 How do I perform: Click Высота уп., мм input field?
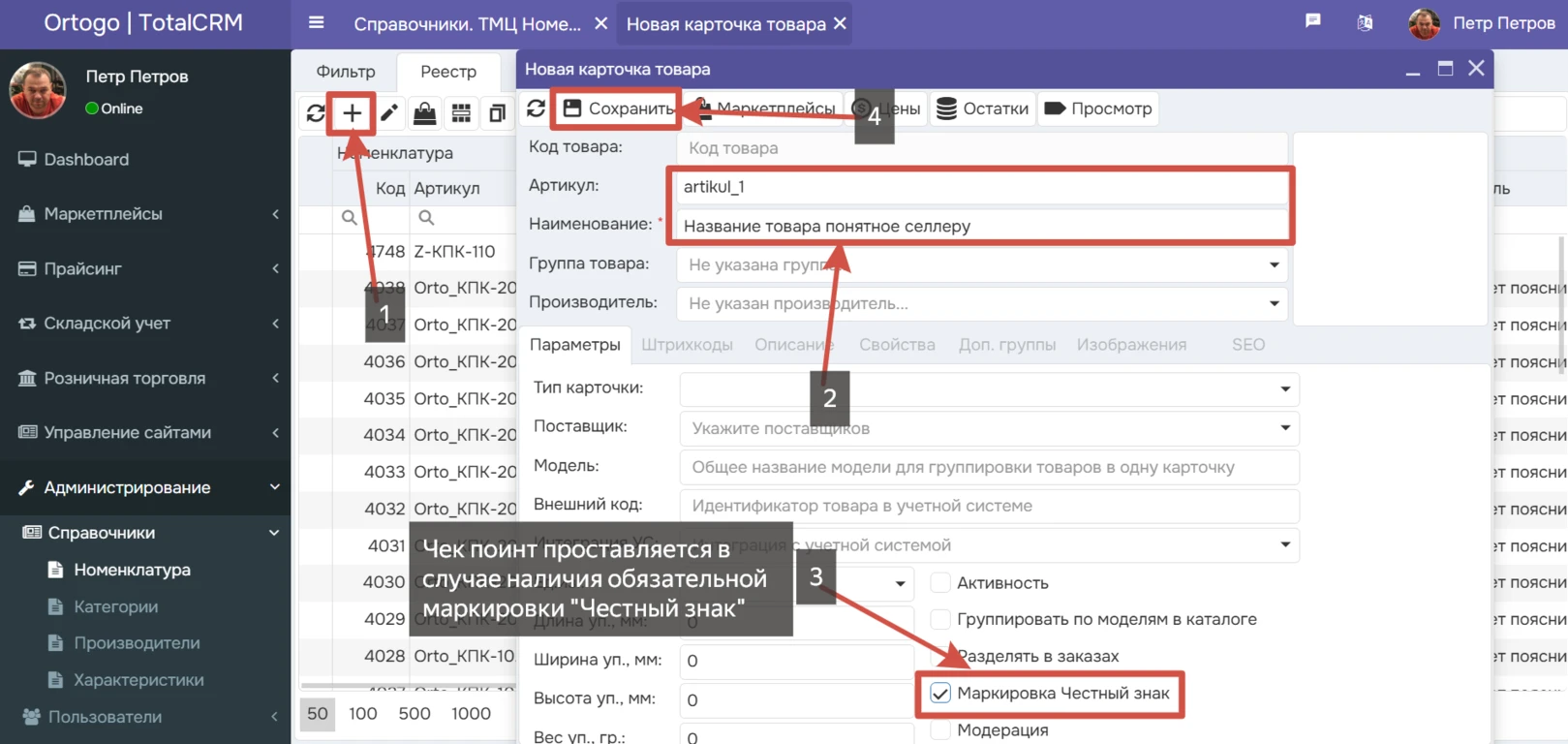pyautogui.click(x=796, y=699)
